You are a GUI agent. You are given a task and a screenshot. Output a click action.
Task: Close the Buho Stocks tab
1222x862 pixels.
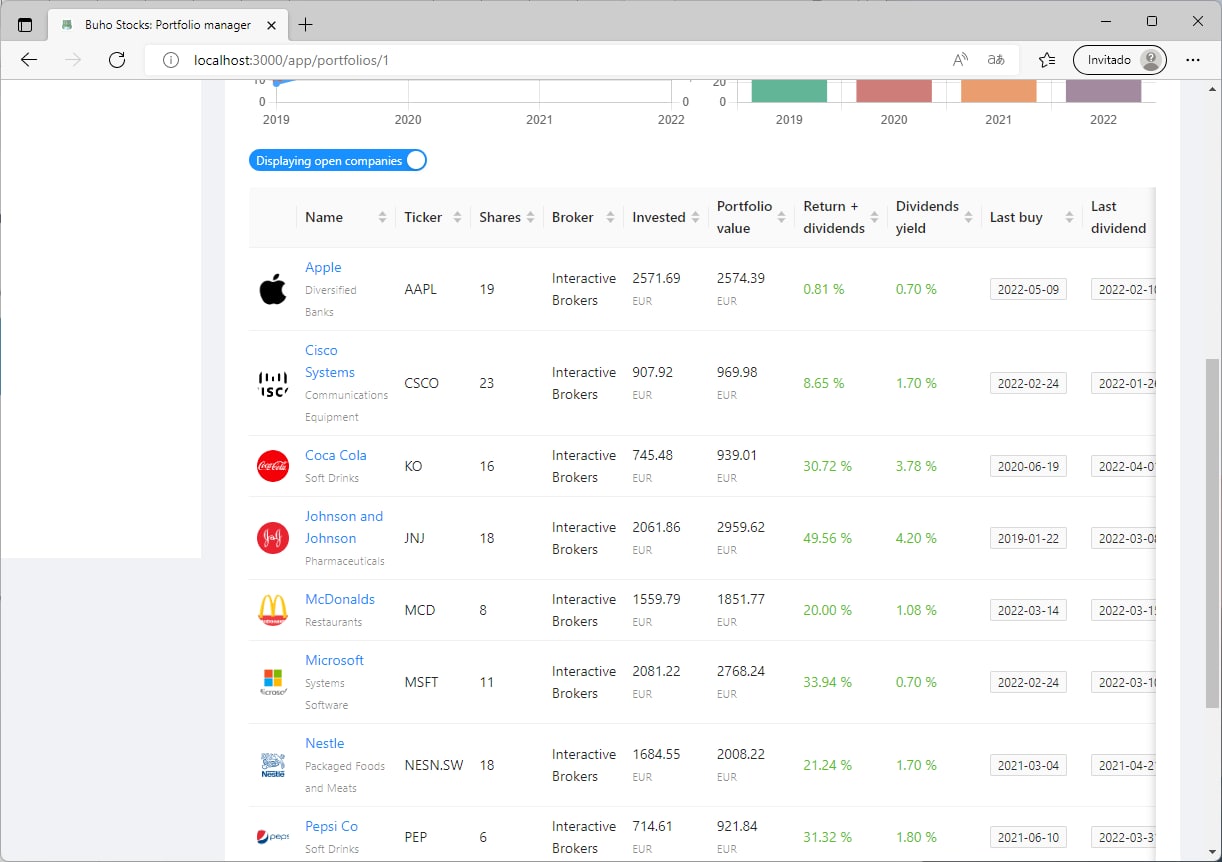point(273,24)
